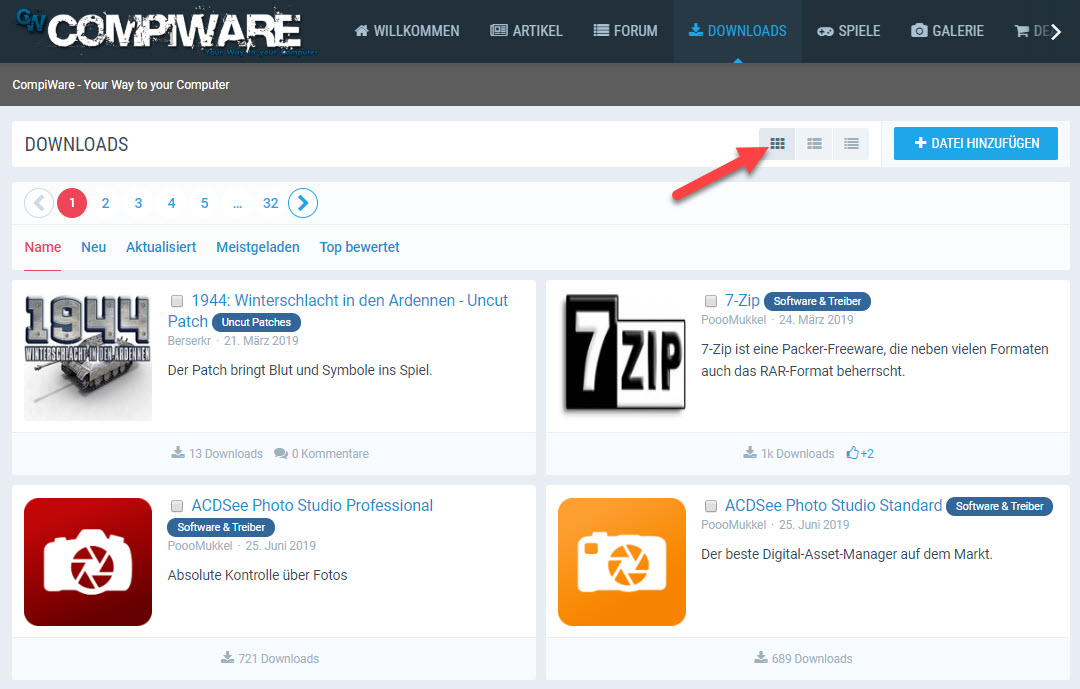Click the date '21. März 2019'
1080x689 pixels.
click(x=261, y=341)
